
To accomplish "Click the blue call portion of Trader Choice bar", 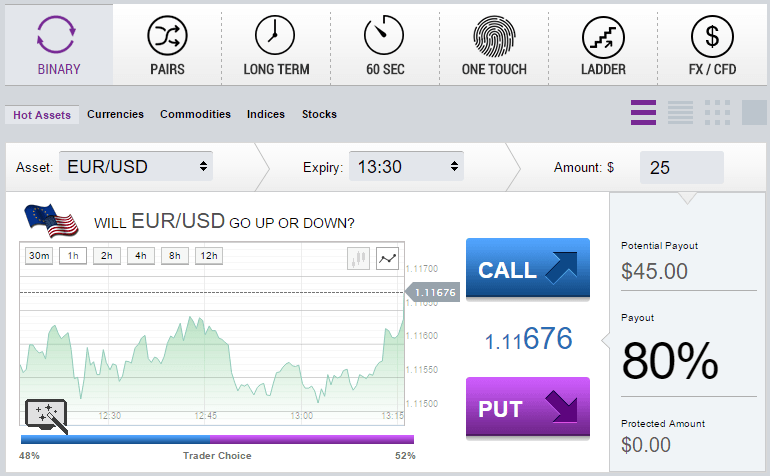I will coord(115,439).
